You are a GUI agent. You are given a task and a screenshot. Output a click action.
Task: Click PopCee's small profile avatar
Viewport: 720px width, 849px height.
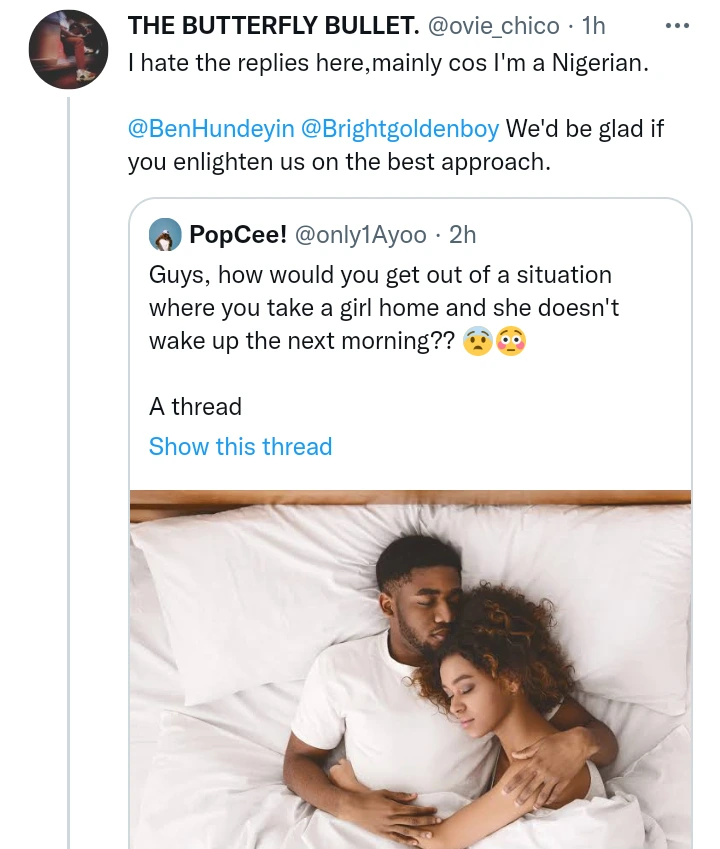[x=164, y=235]
